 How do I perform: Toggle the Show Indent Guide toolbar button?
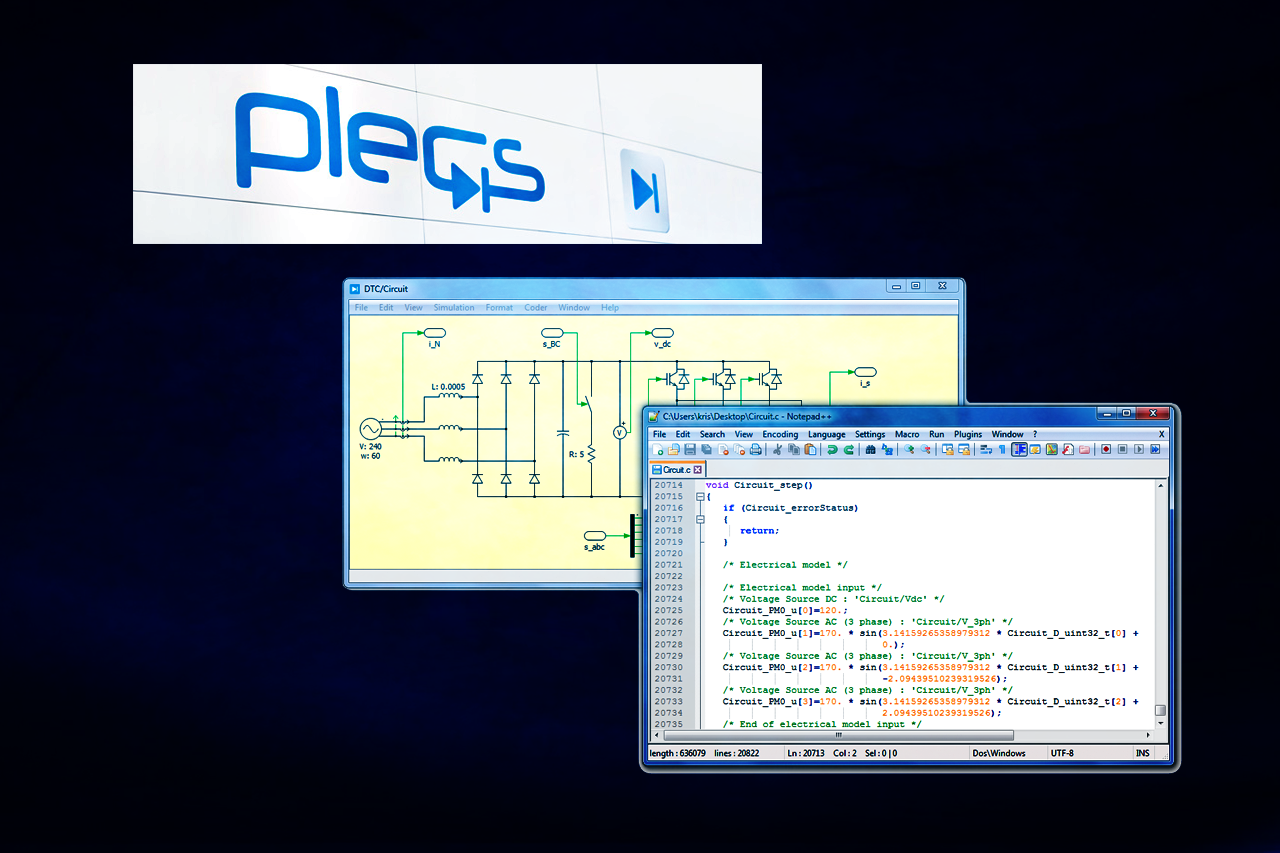coord(1020,450)
